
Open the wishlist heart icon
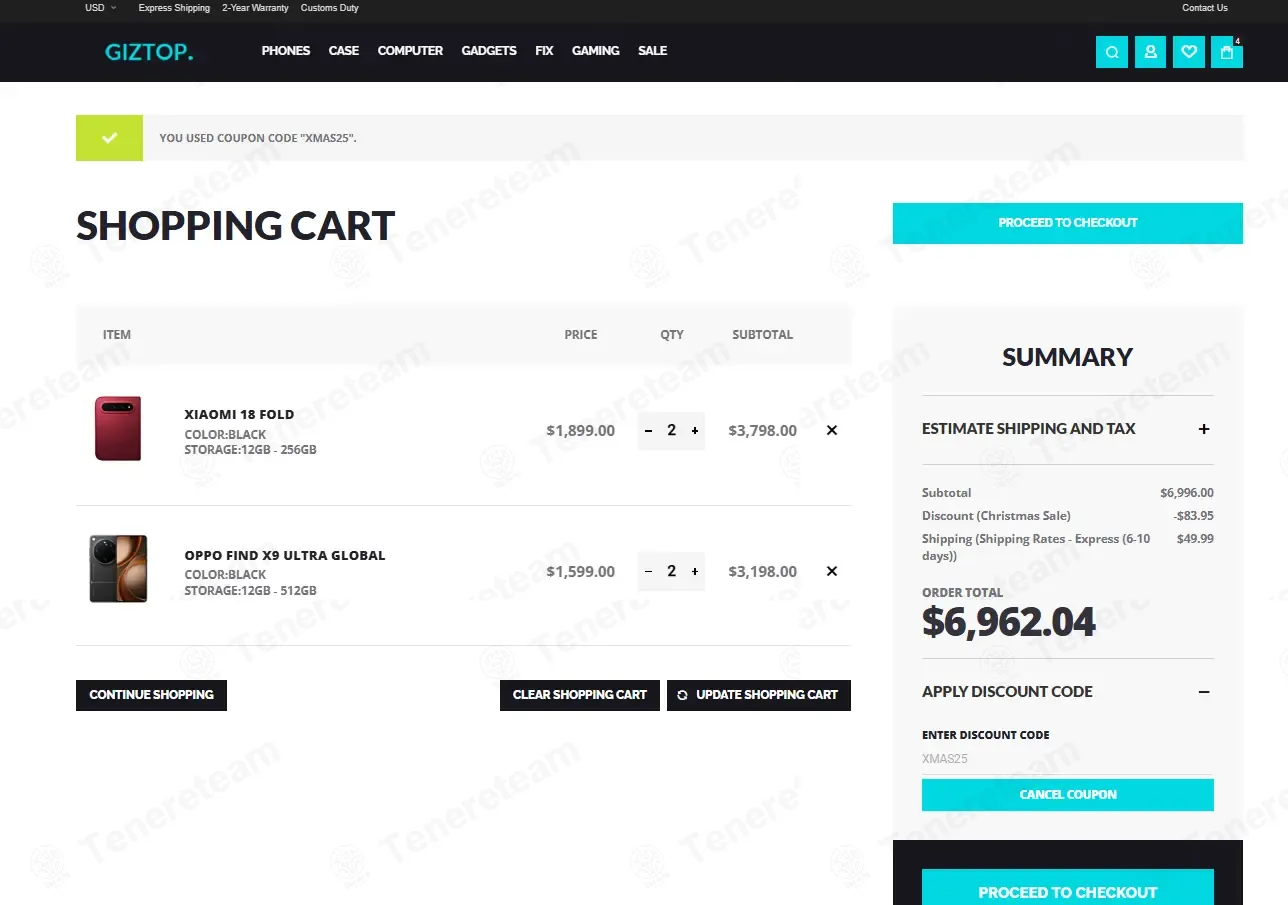click(x=1189, y=52)
